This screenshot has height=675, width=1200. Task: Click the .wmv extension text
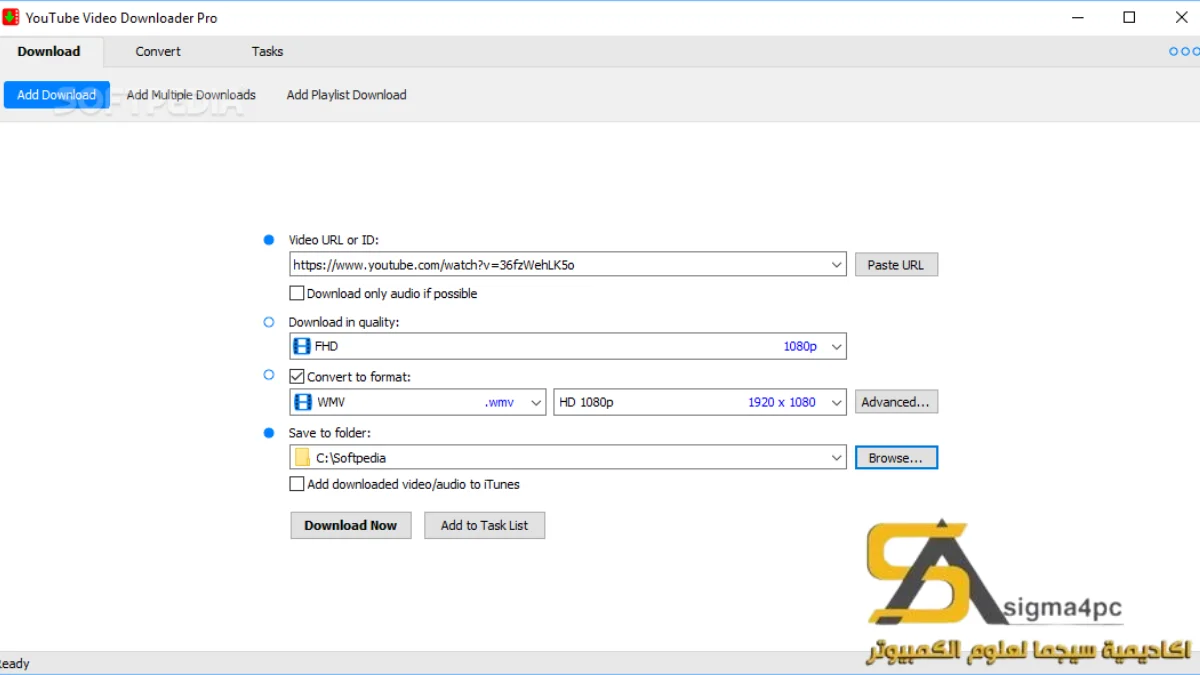[499, 402]
